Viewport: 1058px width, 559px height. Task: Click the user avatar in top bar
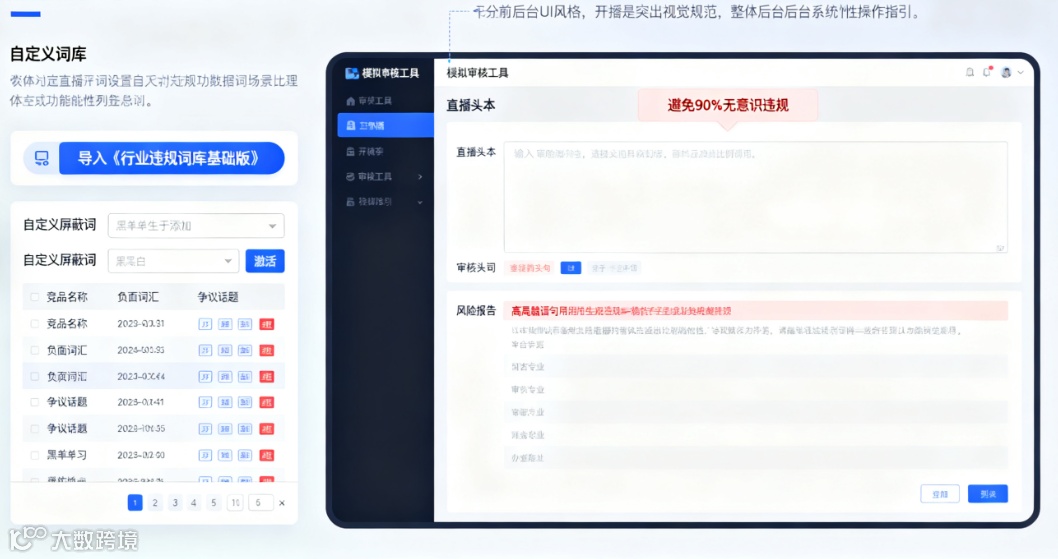tap(1006, 72)
